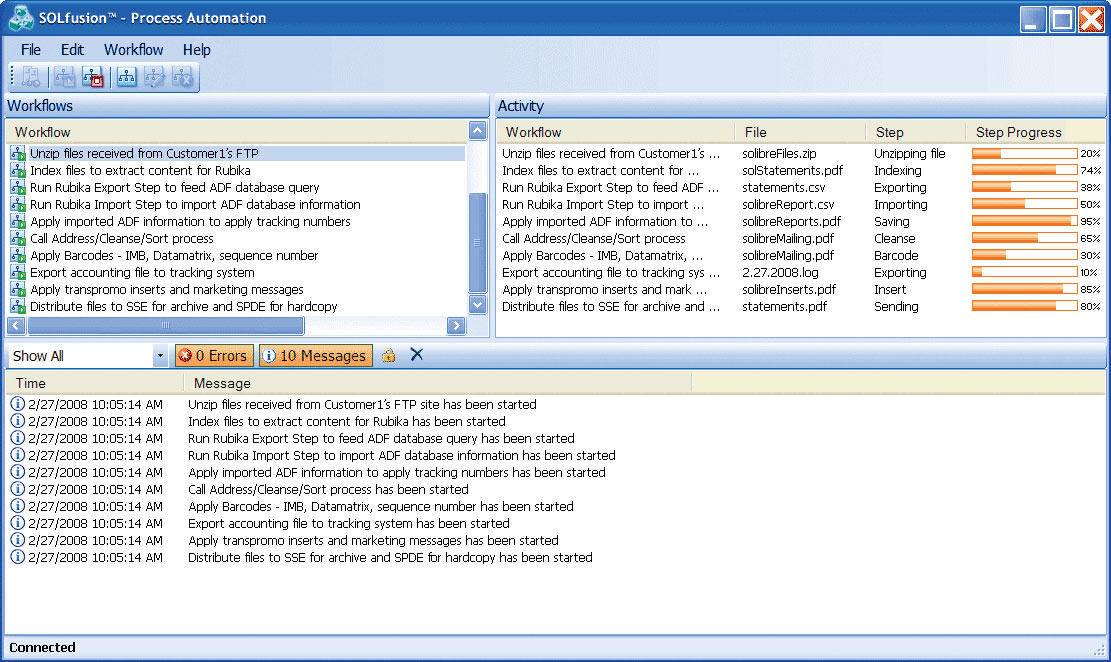This screenshot has width=1111, height=662.
Task: Click info icon of Unzip files started message
Action: pyautogui.click(x=18, y=404)
